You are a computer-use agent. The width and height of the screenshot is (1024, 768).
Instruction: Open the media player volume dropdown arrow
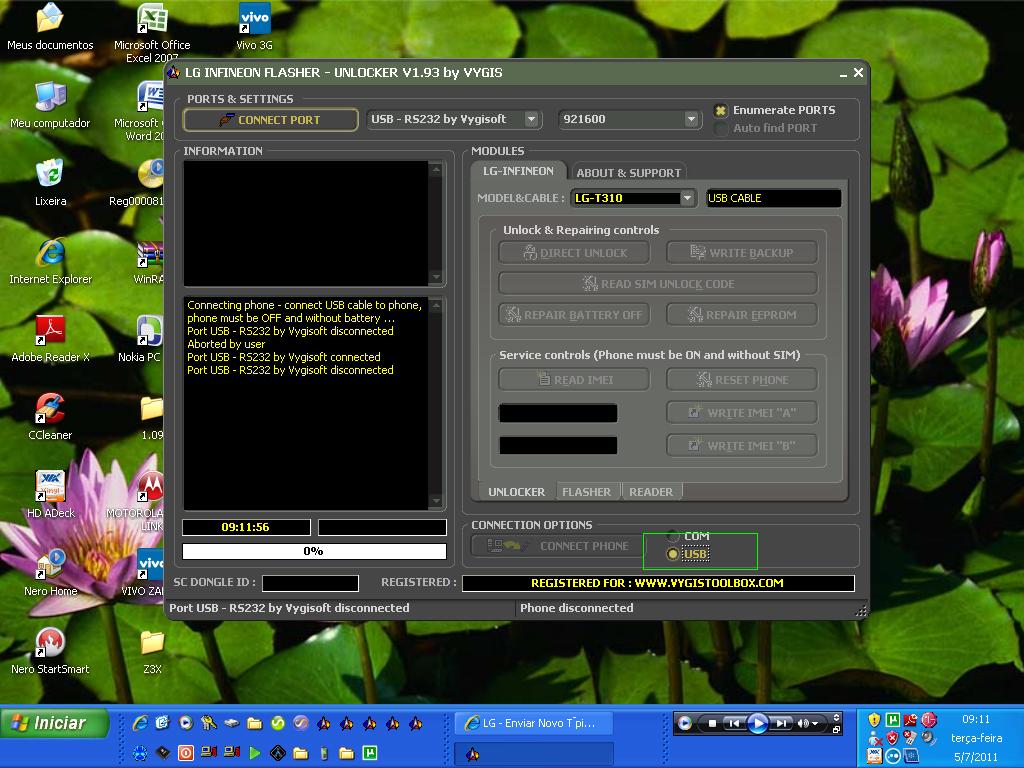[x=815, y=724]
